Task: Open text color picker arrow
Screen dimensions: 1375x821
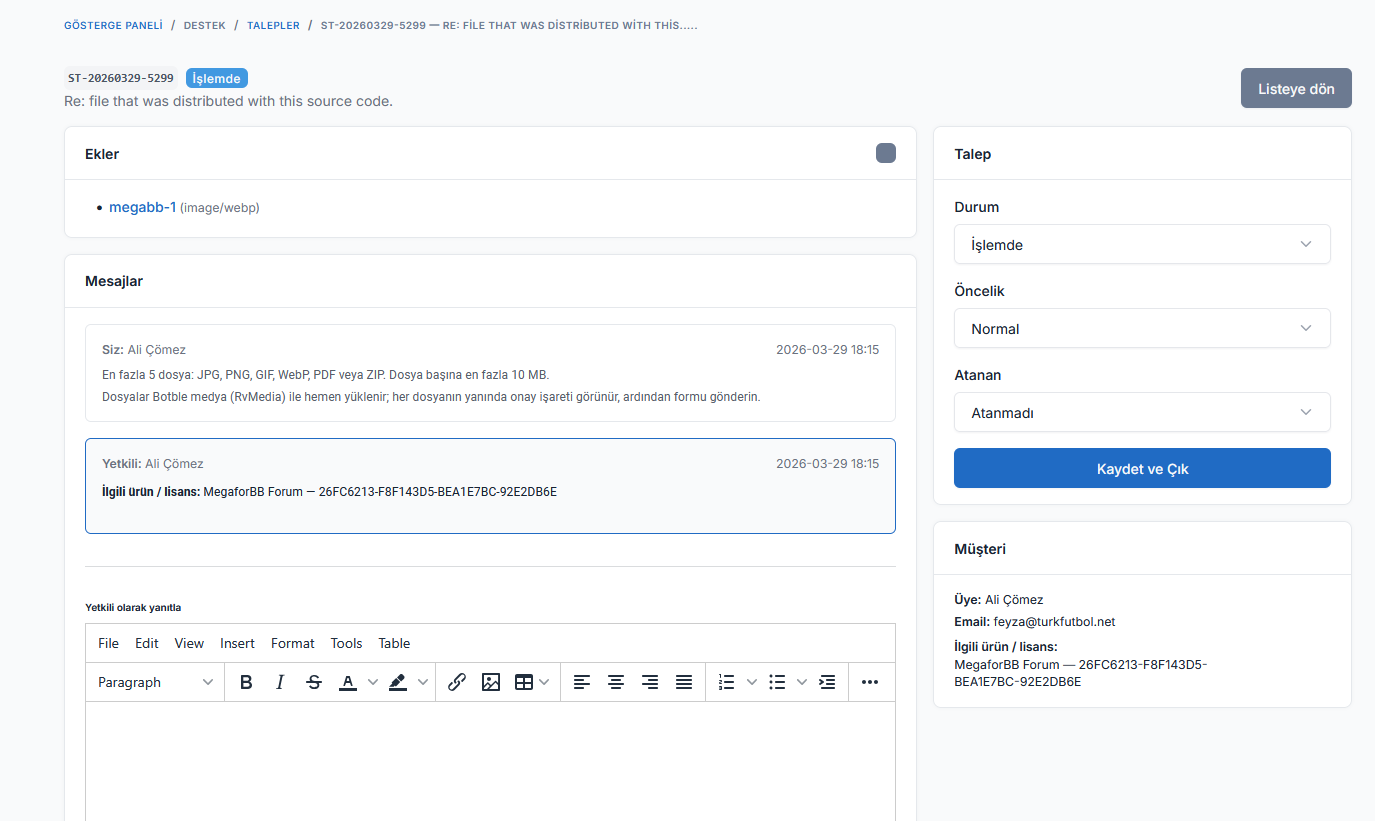Action: click(x=373, y=682)
